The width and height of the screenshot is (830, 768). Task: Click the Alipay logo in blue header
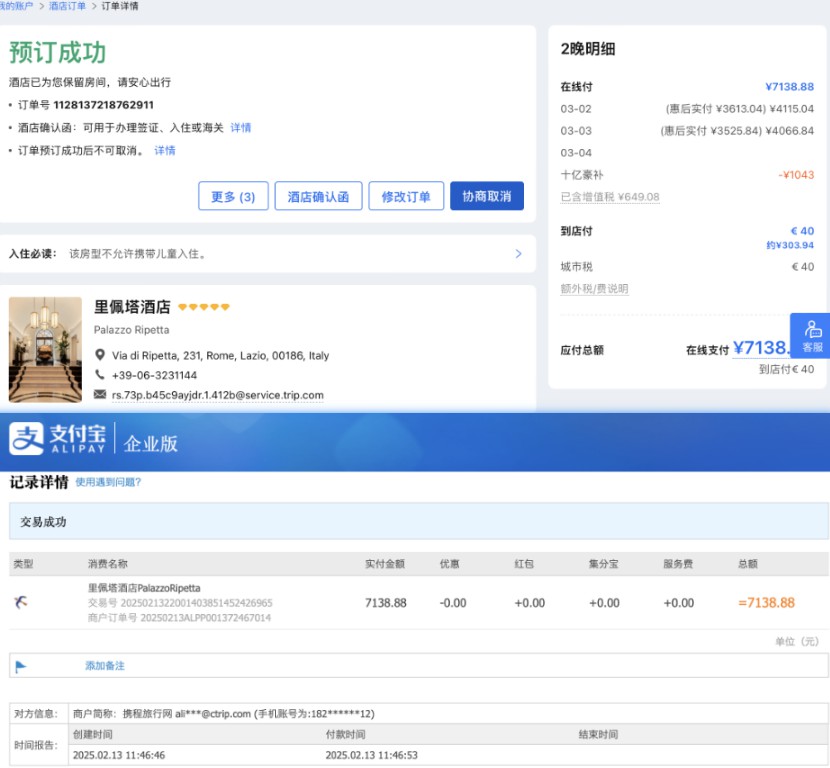pyautogui.click(x=57, y=440)
